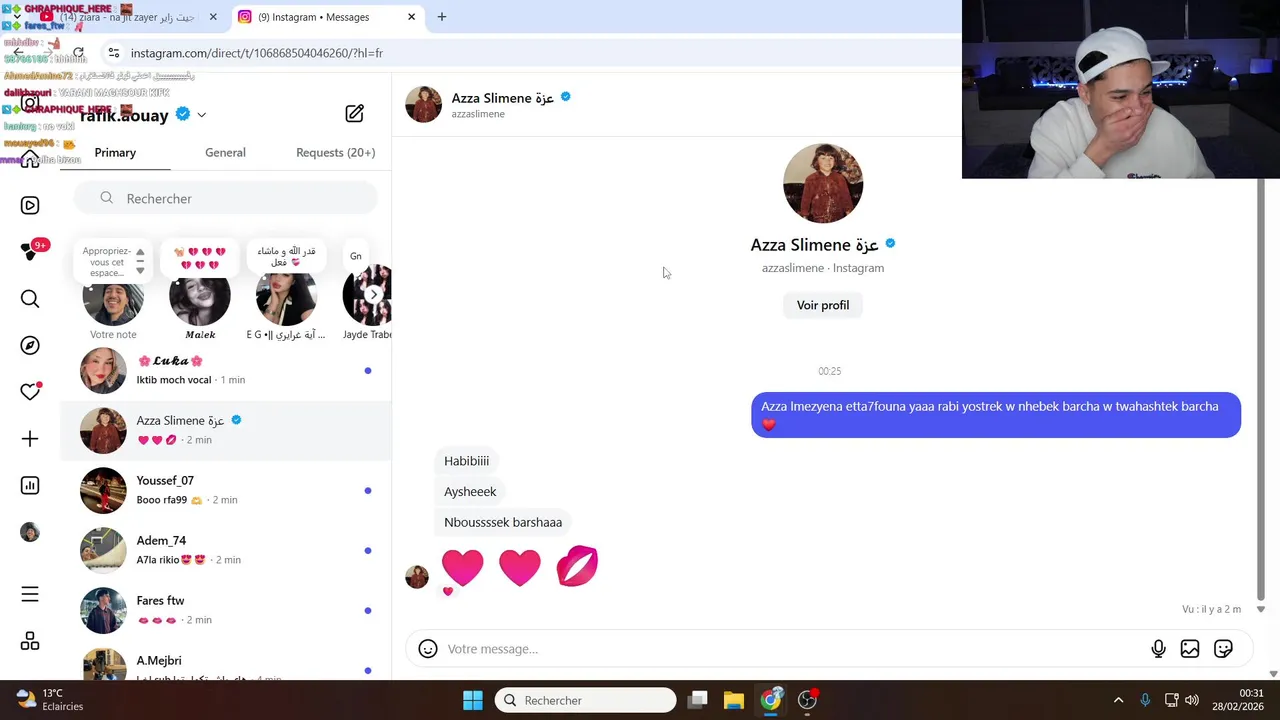Open Task View icon on taskbar
Viewport: 1280px width, 720px height.
click(698, 700)
